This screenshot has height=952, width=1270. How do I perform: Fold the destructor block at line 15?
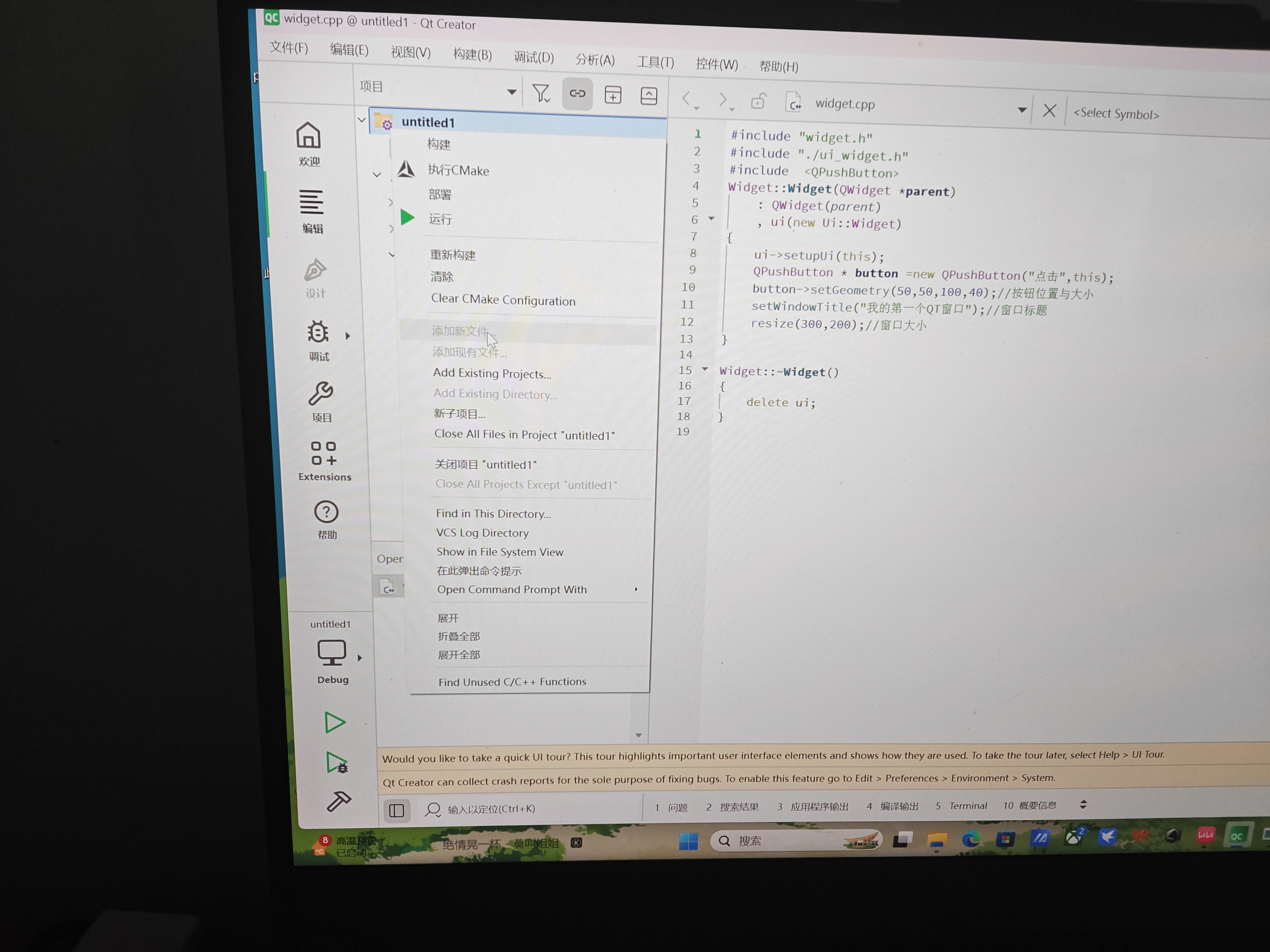point(705,370)
